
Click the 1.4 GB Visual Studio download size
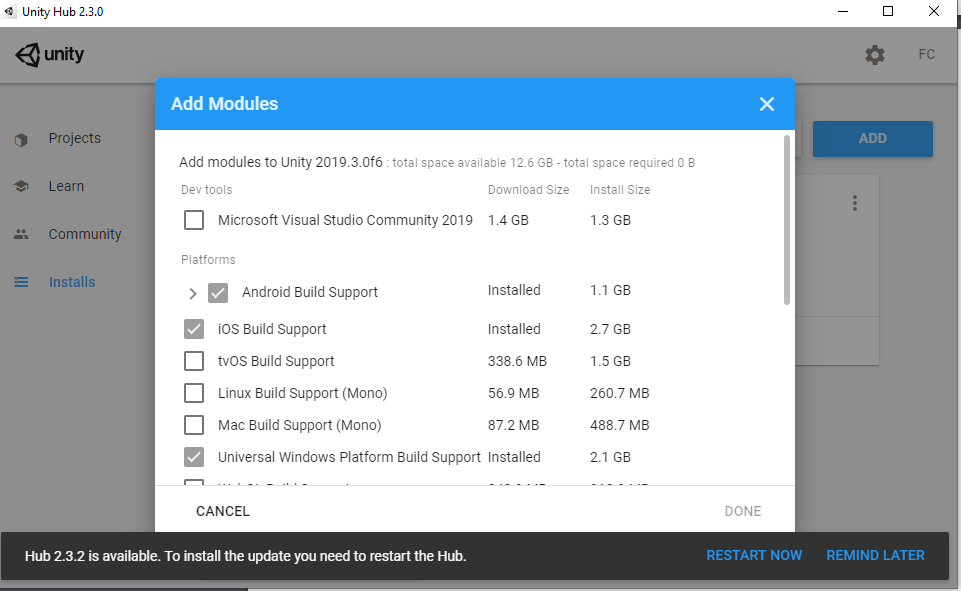(x=508, y=220)
